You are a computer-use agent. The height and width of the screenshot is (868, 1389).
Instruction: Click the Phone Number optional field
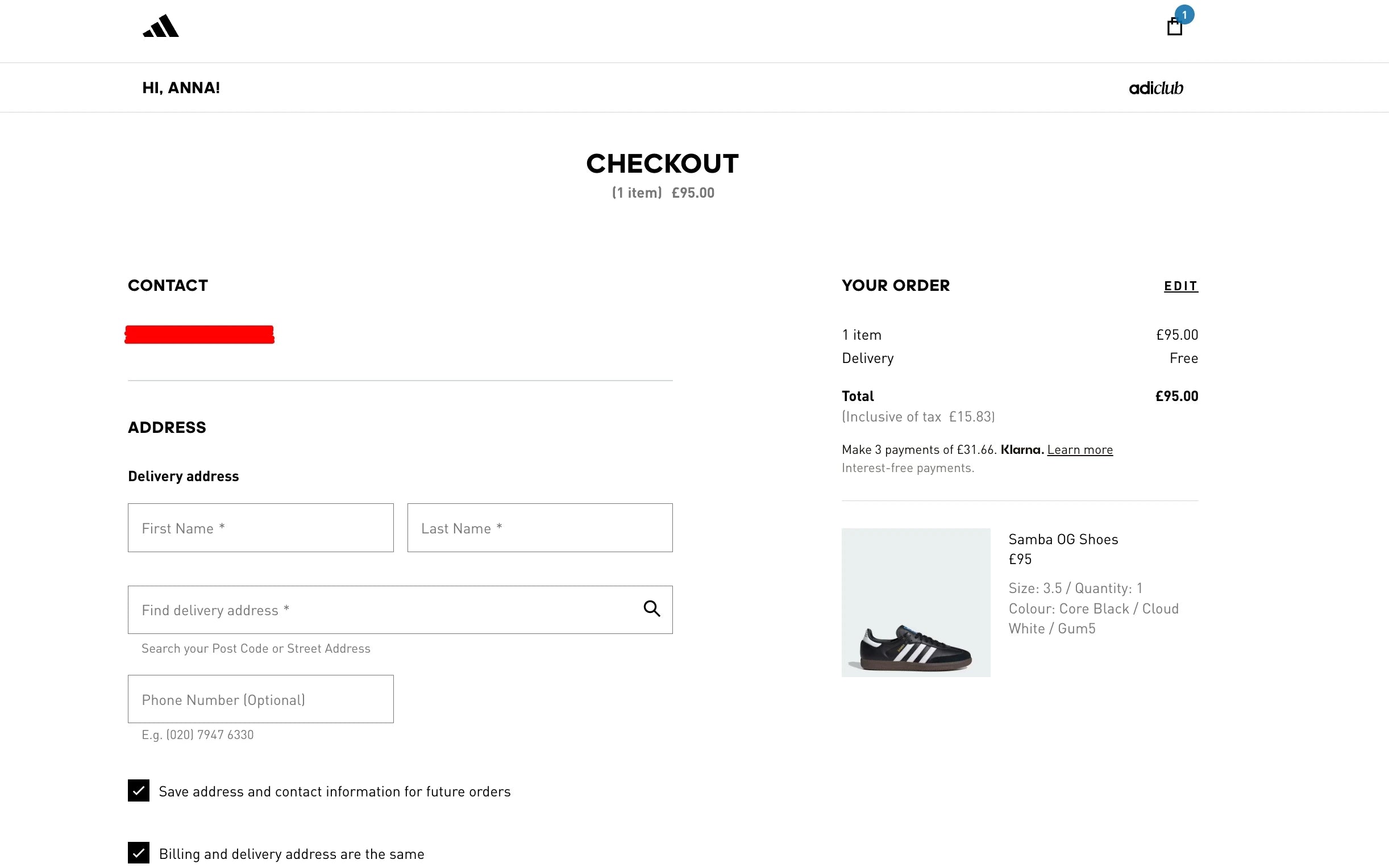[x=260, y=699]
